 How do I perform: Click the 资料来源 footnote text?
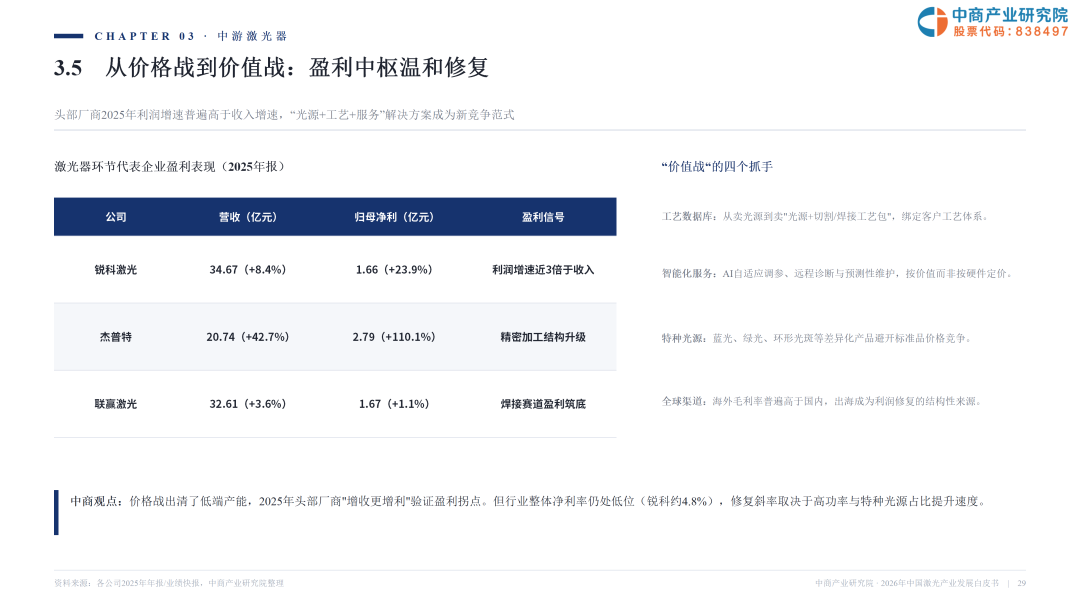(169, 583)
